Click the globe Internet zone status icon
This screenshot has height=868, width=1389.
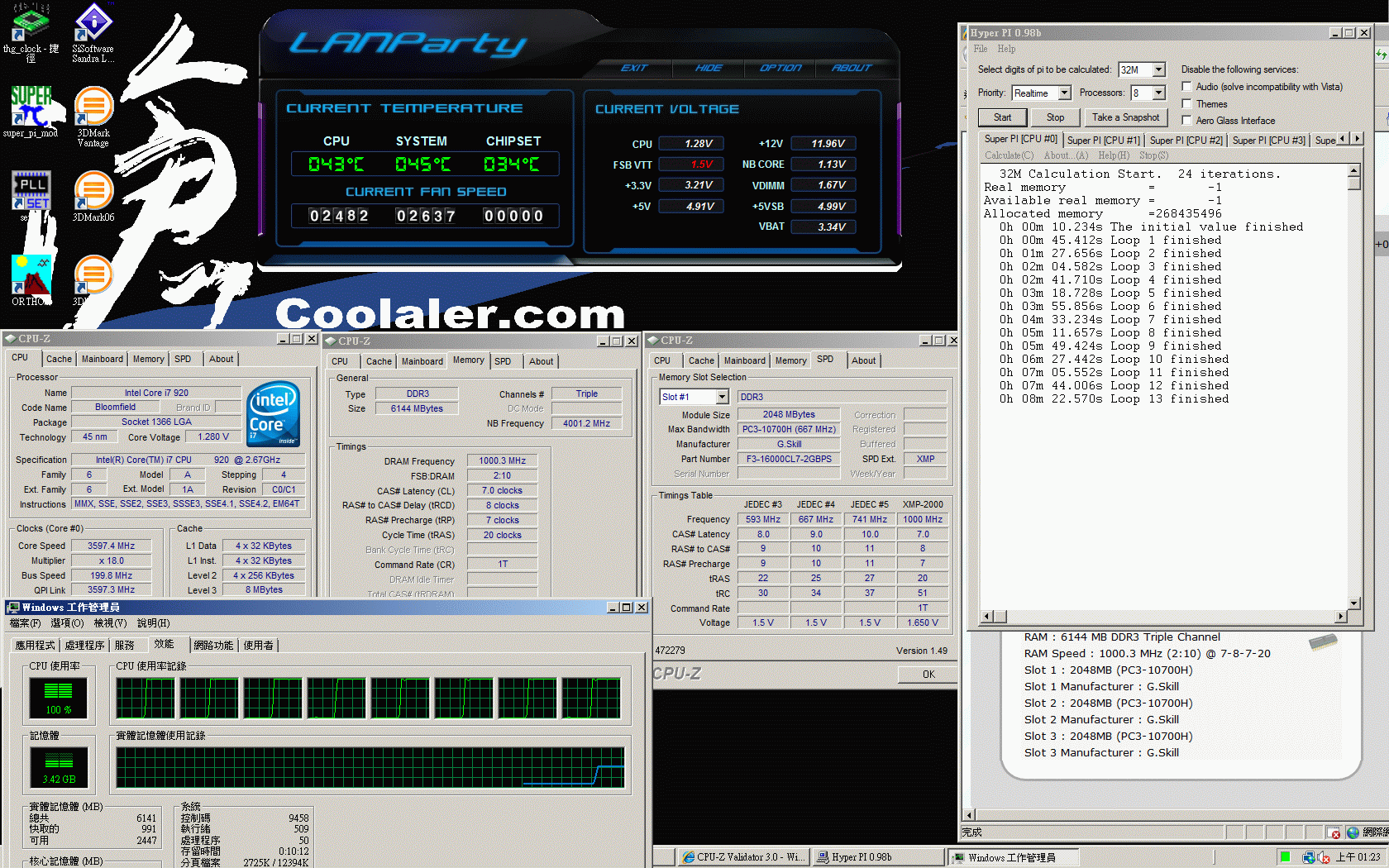pos(1353,832)
